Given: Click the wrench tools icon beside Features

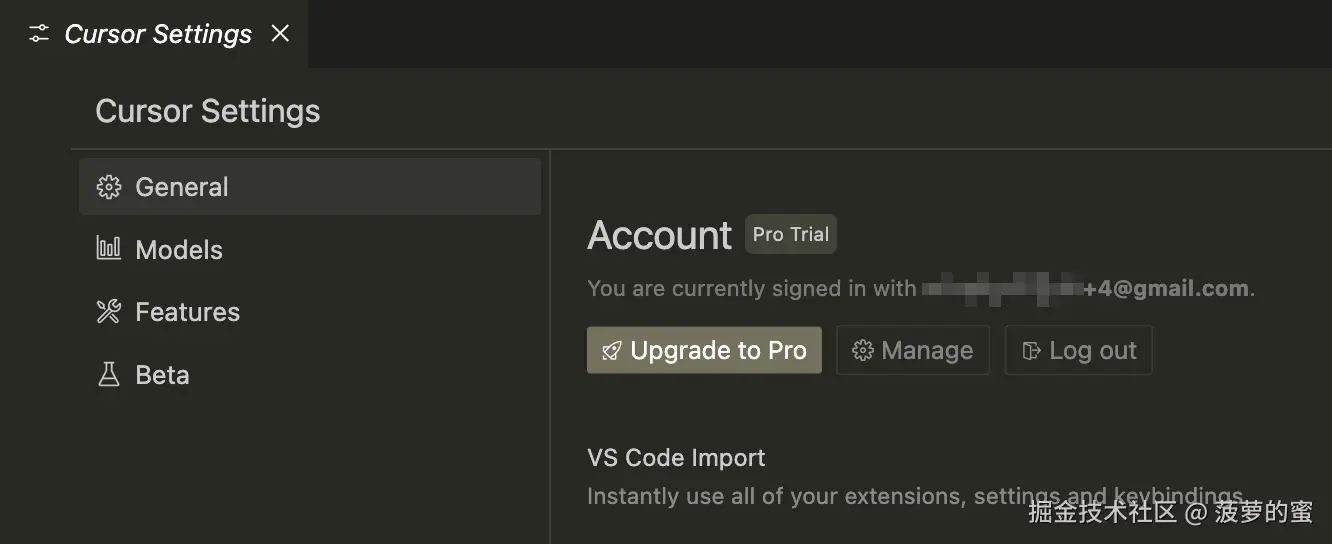Looking at the screenshot, I should (x=108, y=312).
